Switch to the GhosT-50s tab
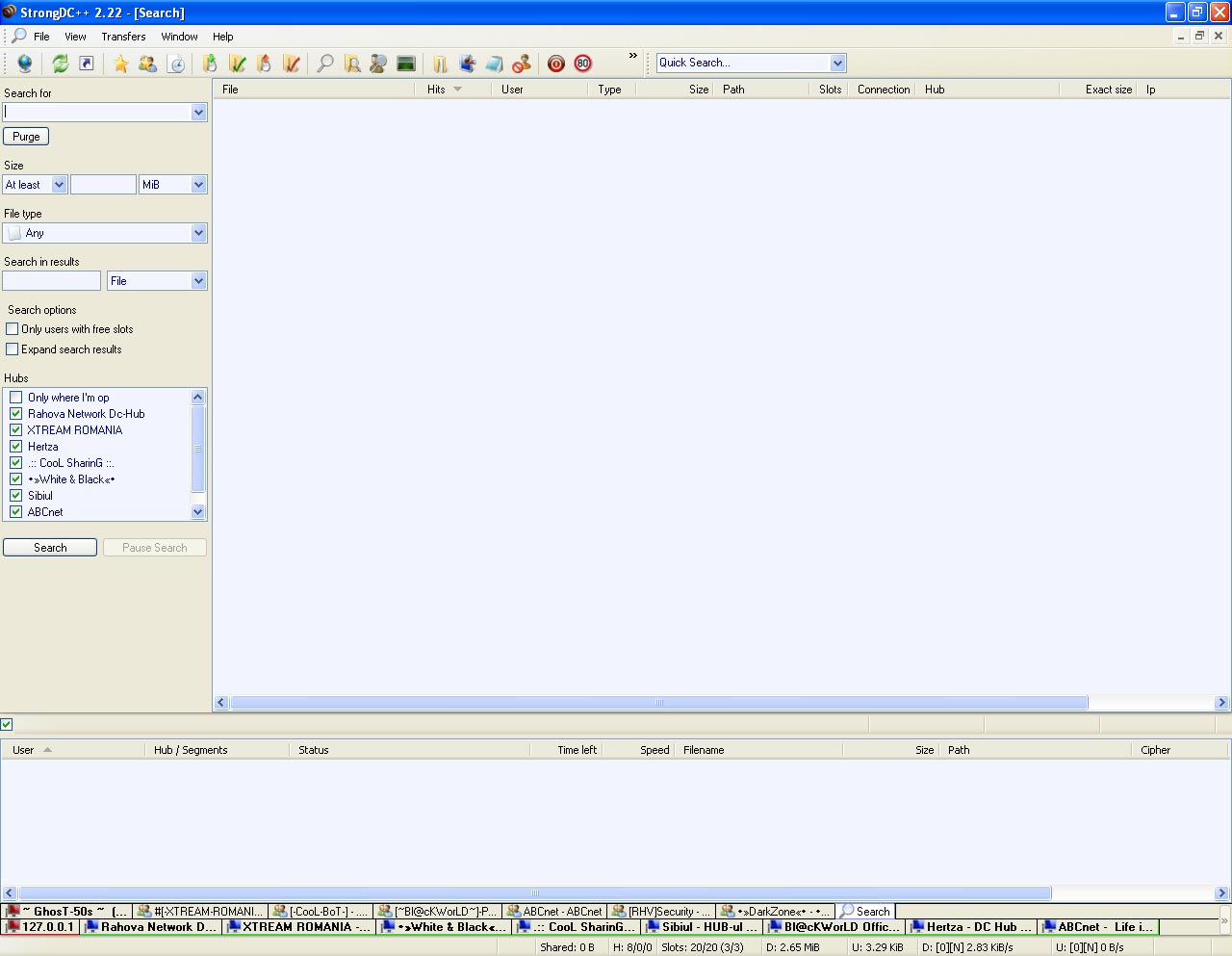This screenshot has width=1232, height=956. pos(66,912)
